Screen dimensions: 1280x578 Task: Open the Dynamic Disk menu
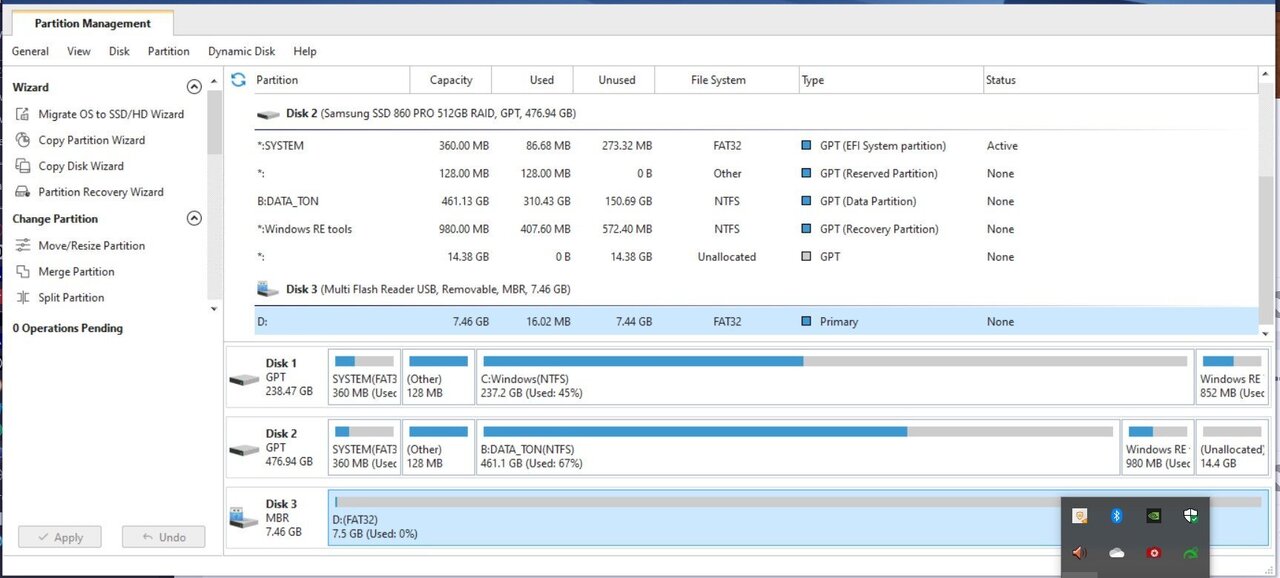tap(241, 51)
